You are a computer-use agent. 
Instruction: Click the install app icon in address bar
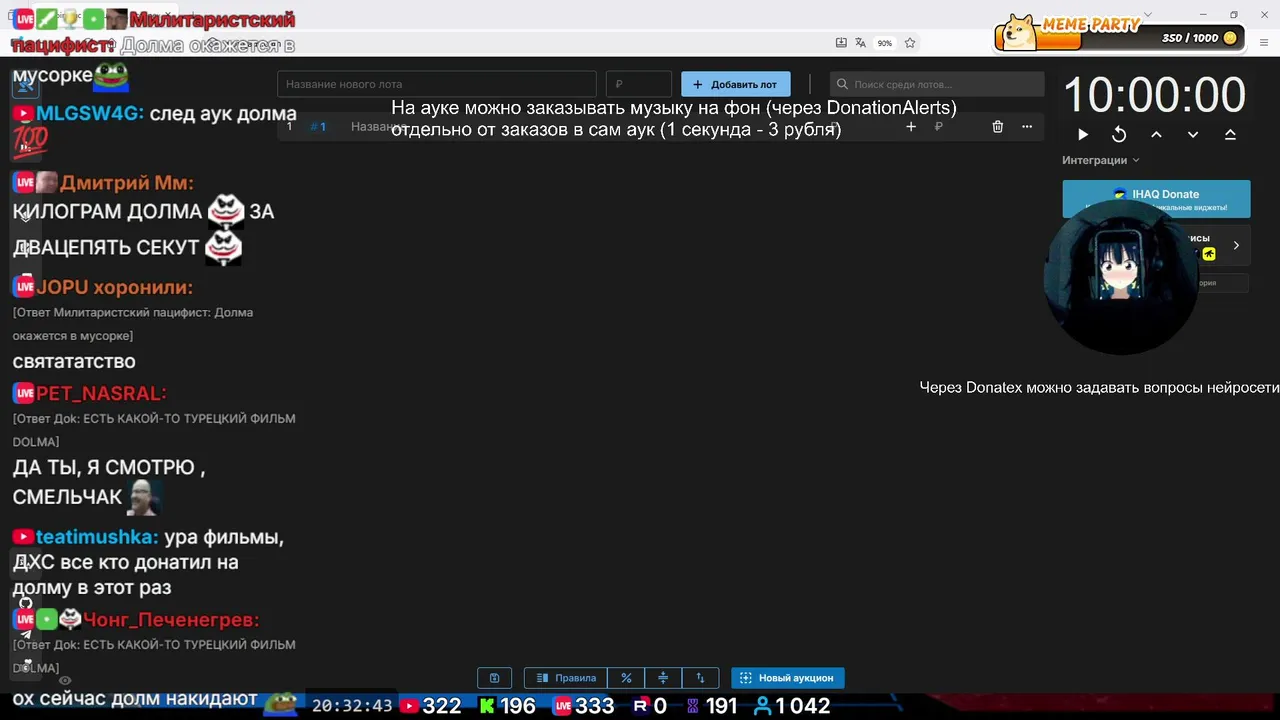coord(842,43)
